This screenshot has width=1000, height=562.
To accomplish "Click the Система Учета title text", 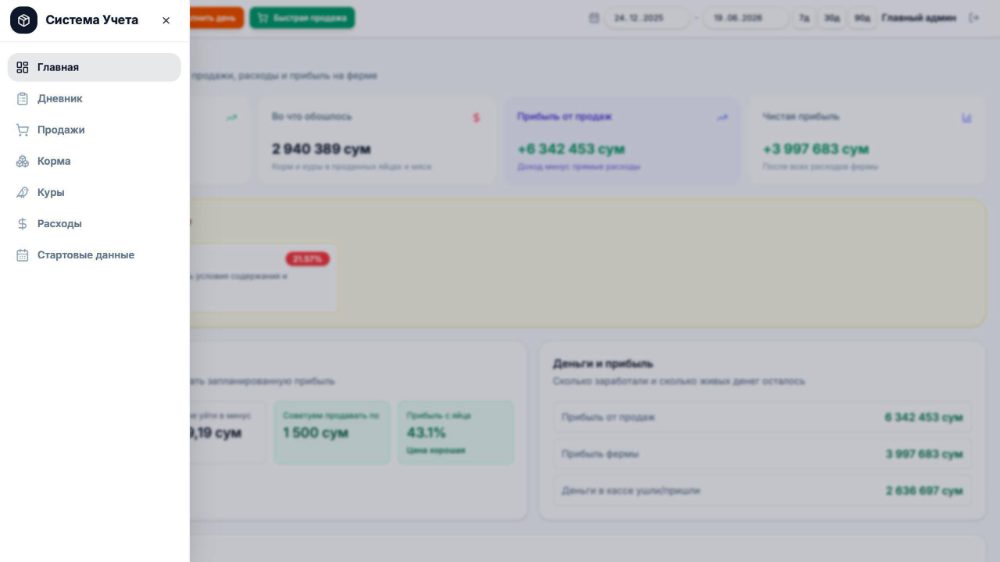I will tap(92, 20).
